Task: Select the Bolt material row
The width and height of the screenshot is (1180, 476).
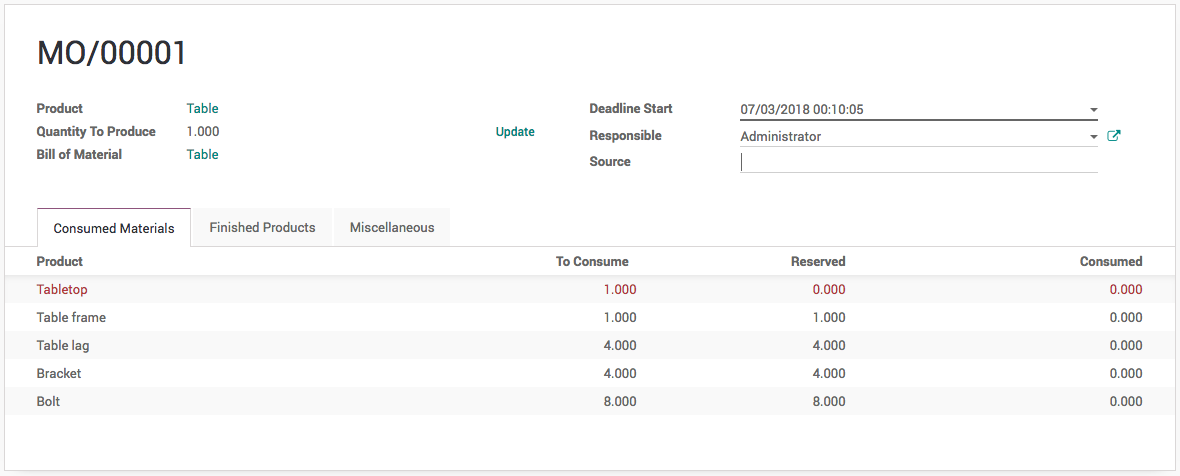Action: pyautogui.click(x=49, y=401)
